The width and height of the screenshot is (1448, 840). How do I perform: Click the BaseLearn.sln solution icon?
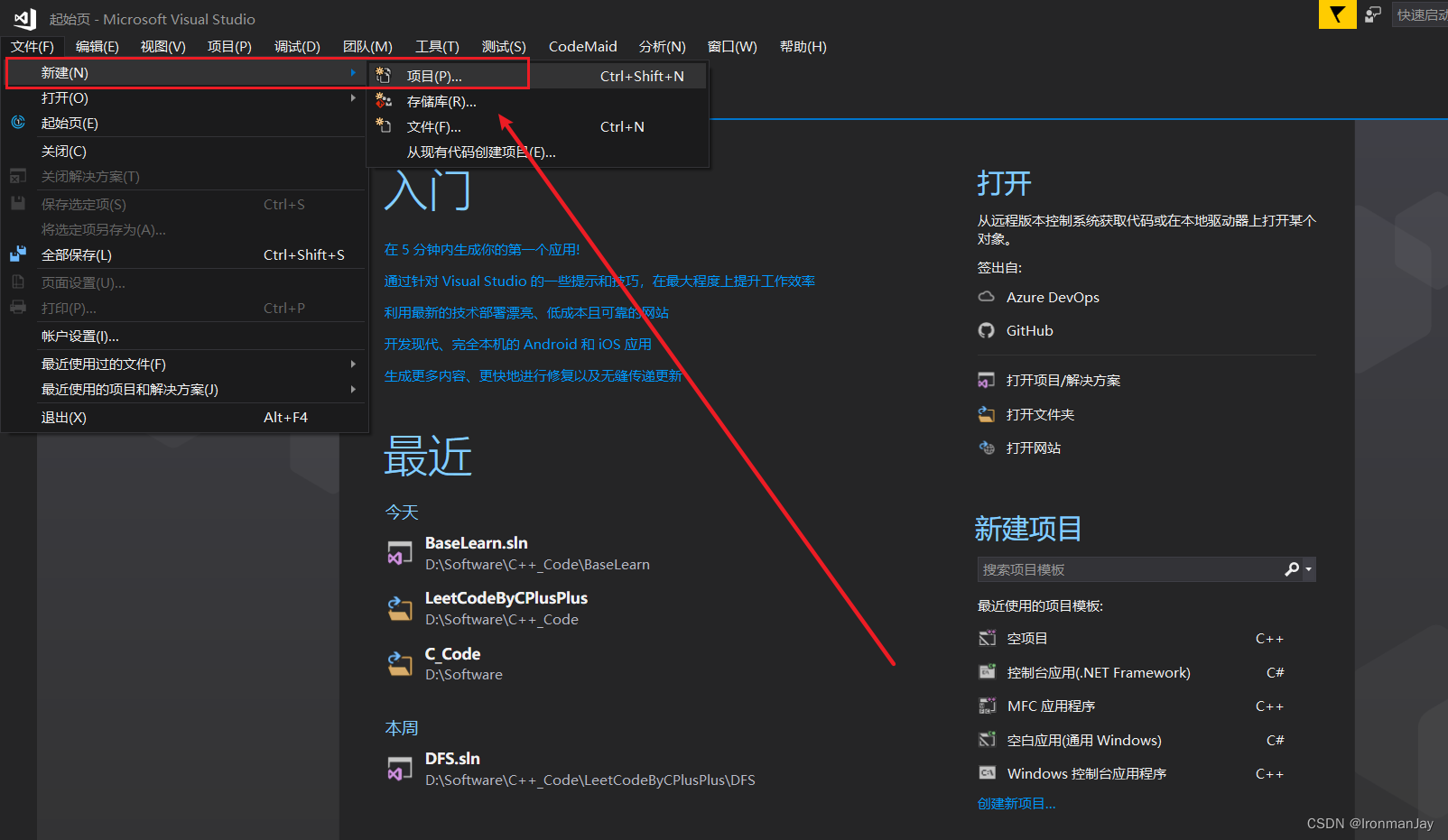(400, 553)
